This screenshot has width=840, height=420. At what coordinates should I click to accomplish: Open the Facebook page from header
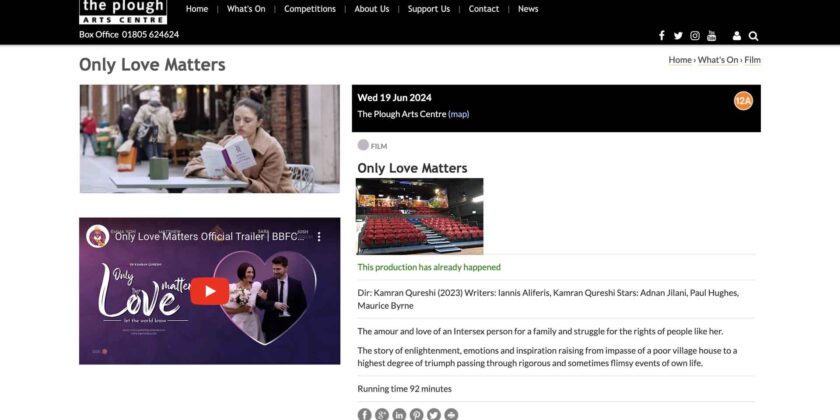tap(661, 35)
